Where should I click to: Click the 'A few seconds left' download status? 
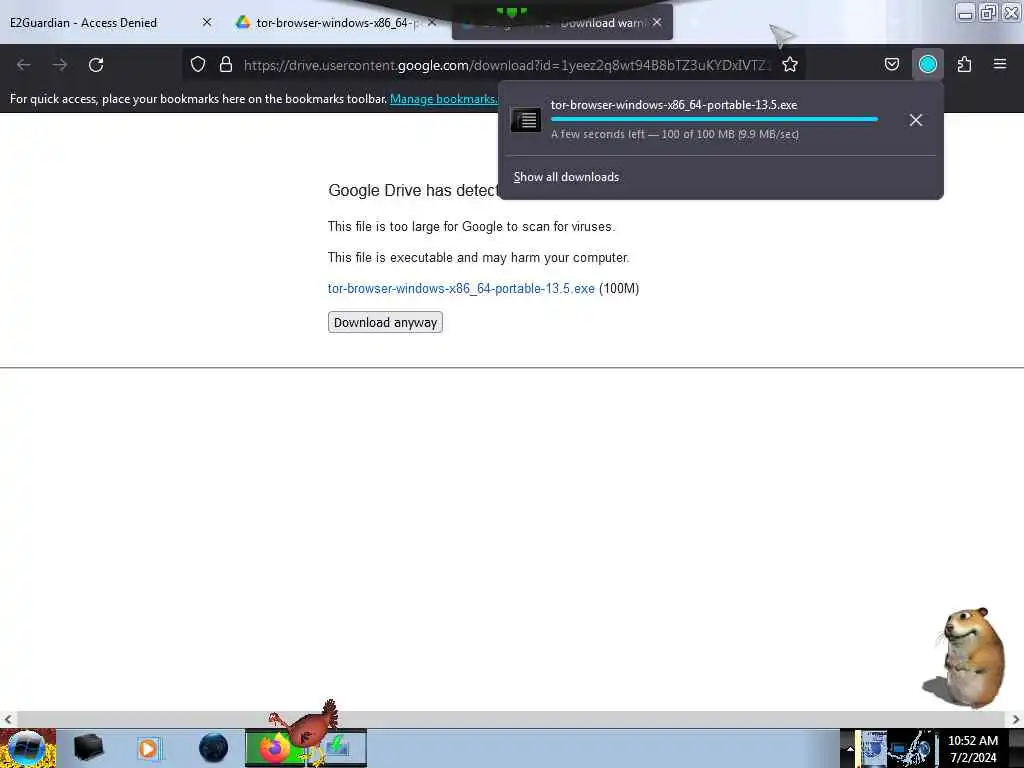pos(675,134)
